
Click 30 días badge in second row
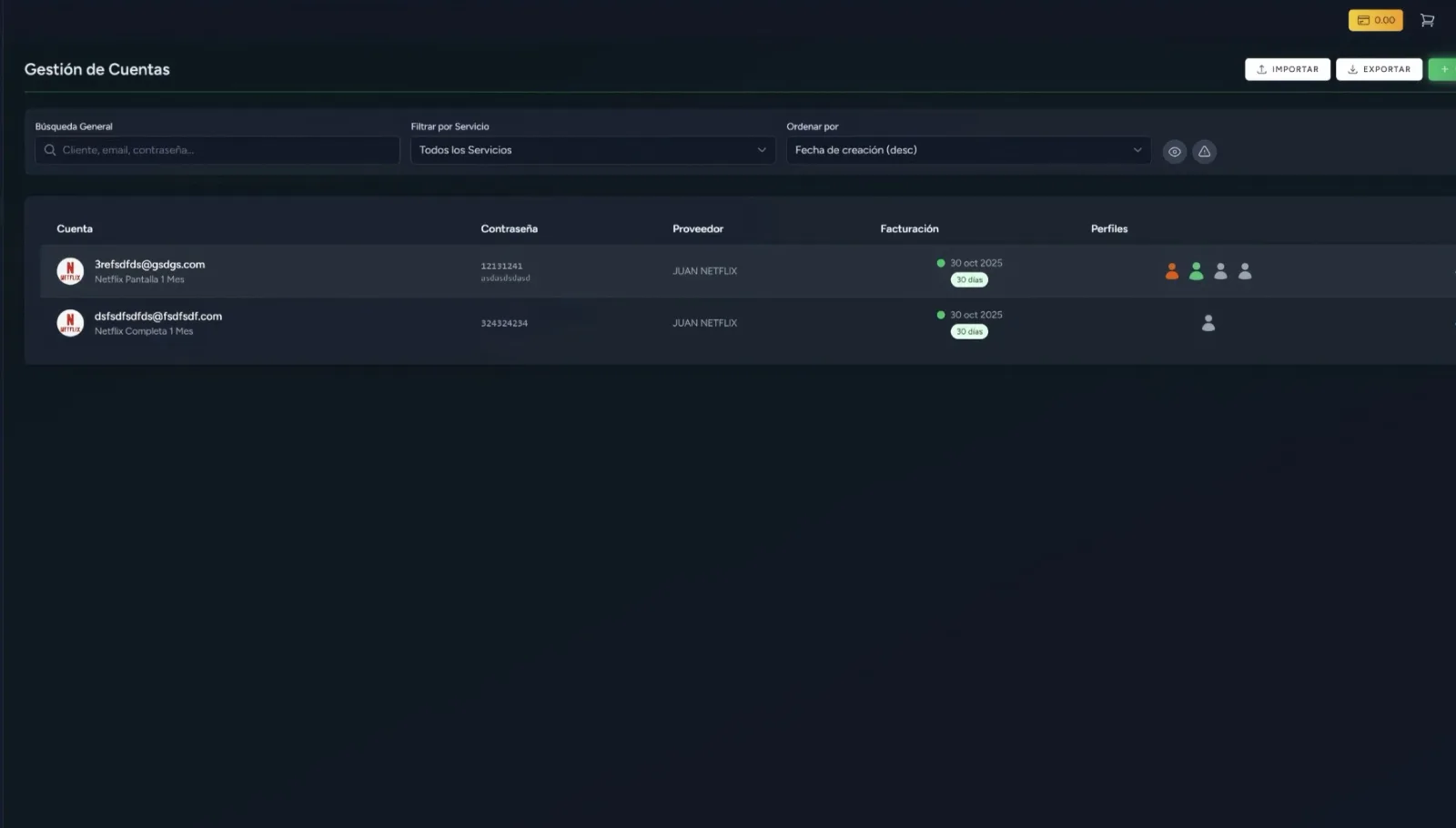pyautogui.click(x=969, y=332)
